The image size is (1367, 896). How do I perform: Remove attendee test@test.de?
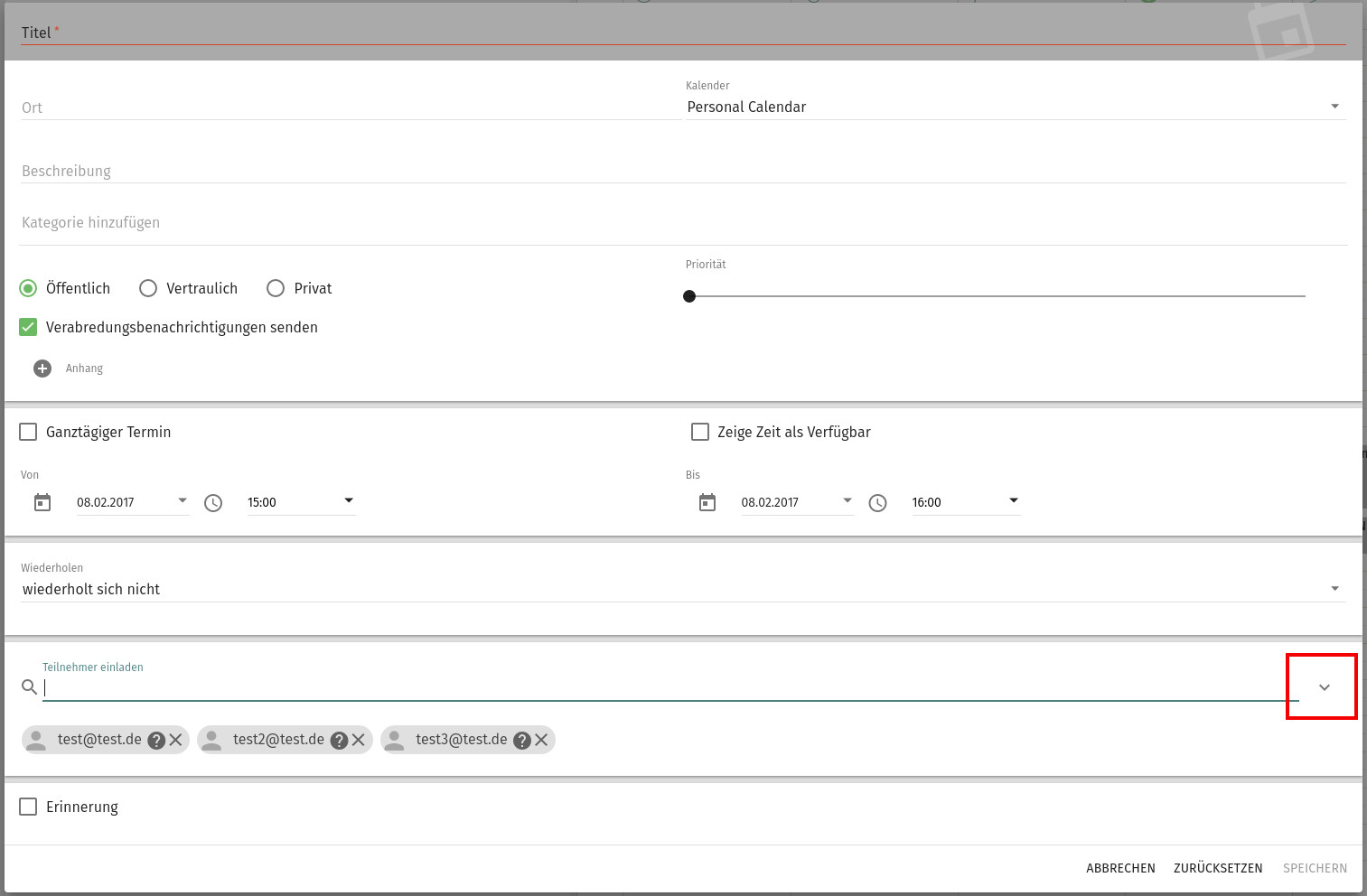click(x=176, y=740)
